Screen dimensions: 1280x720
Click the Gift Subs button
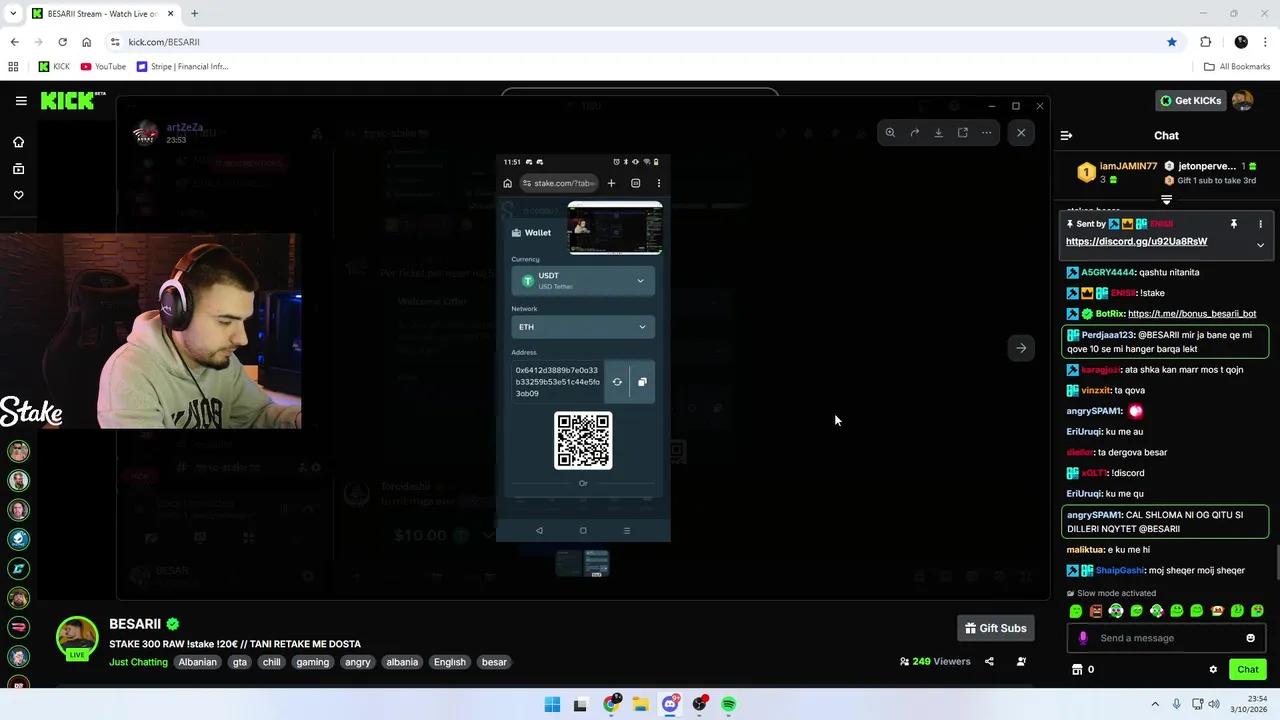click(x=995, y=628)
